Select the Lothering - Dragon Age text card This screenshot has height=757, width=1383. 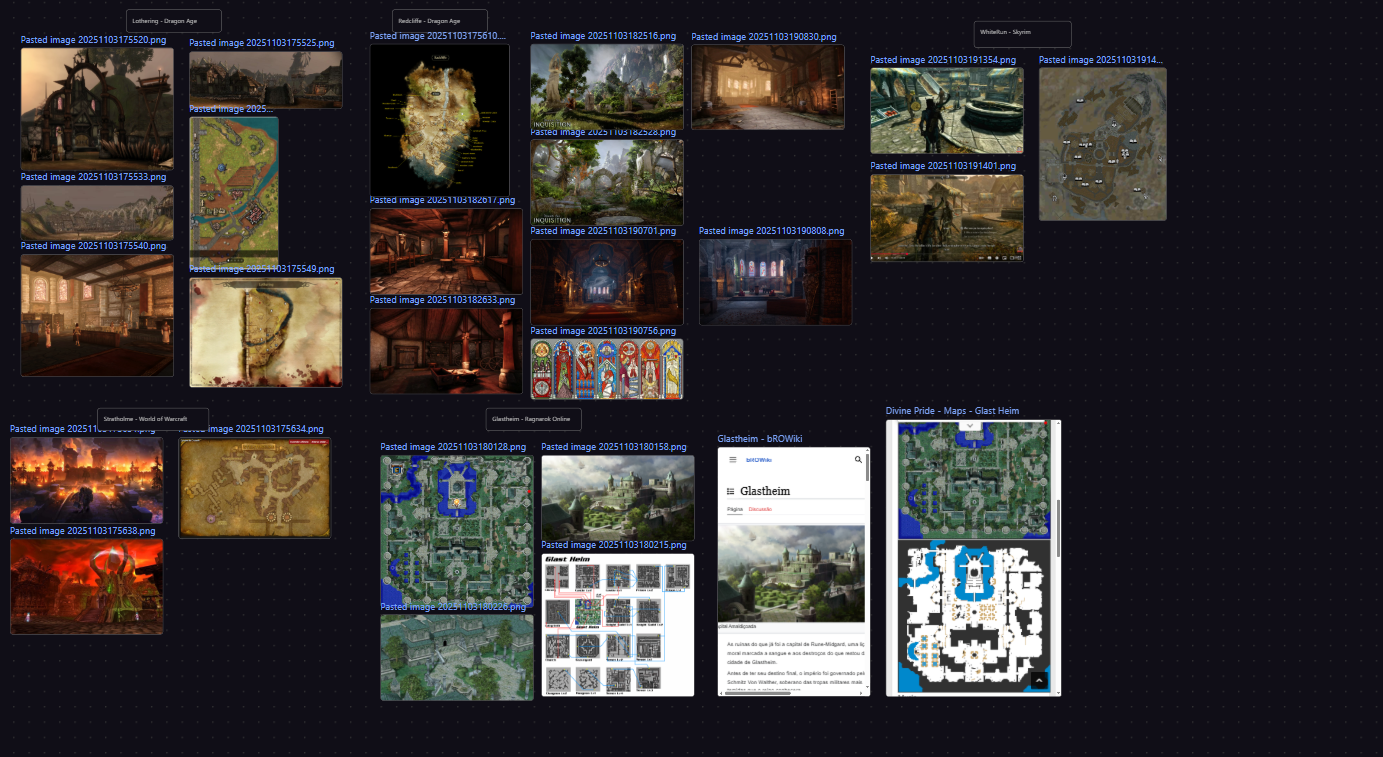point(174,21)
